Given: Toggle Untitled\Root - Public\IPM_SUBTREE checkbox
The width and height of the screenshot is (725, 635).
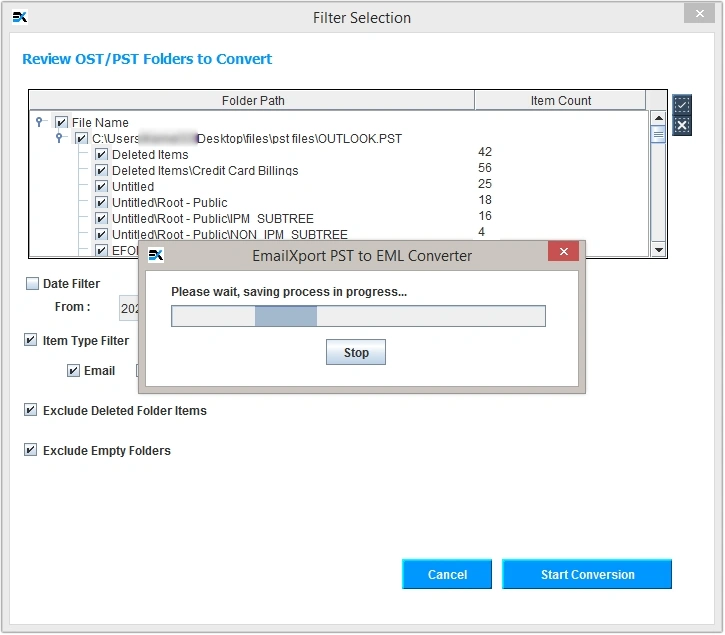Looking at the screenshot, I should (101, 218).
